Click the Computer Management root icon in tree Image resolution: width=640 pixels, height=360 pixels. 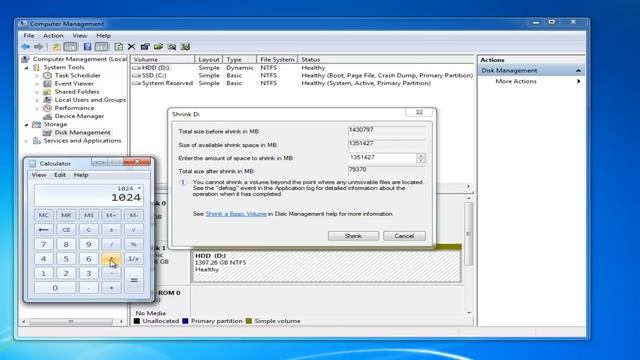(26, 59)
